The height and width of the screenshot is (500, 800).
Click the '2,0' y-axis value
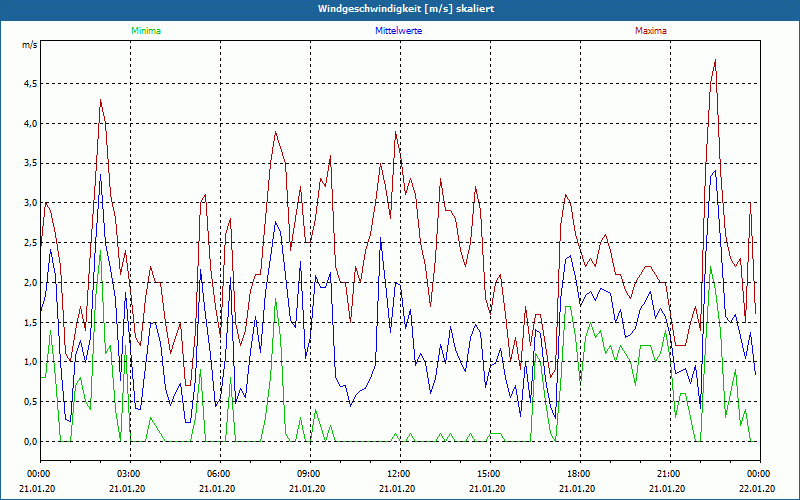(x=31, y=283)
